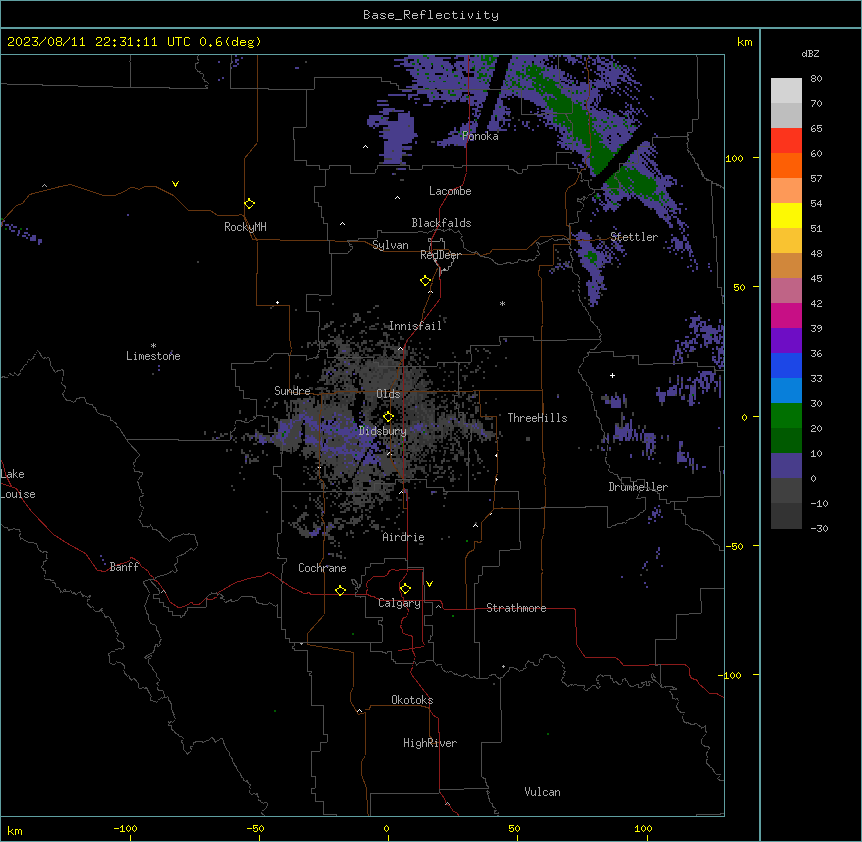Screen dimensions: 862x842
Task: Click the HighRiver label
Action: click(x=430, y=743)
